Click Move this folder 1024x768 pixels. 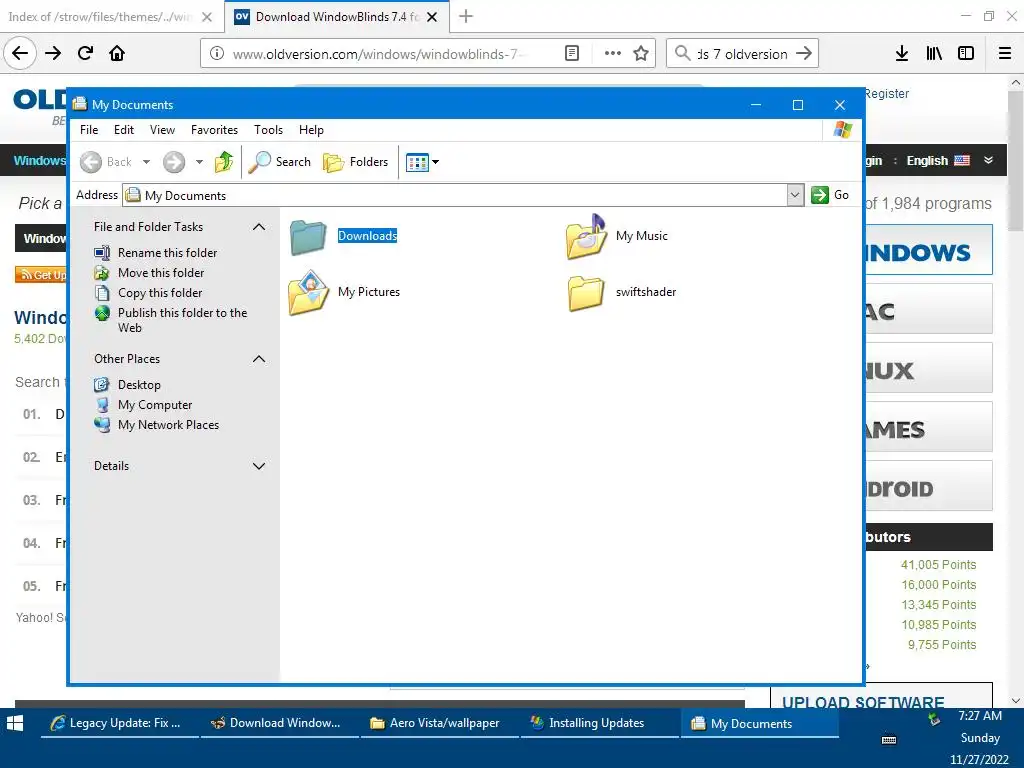click(161, 273)
